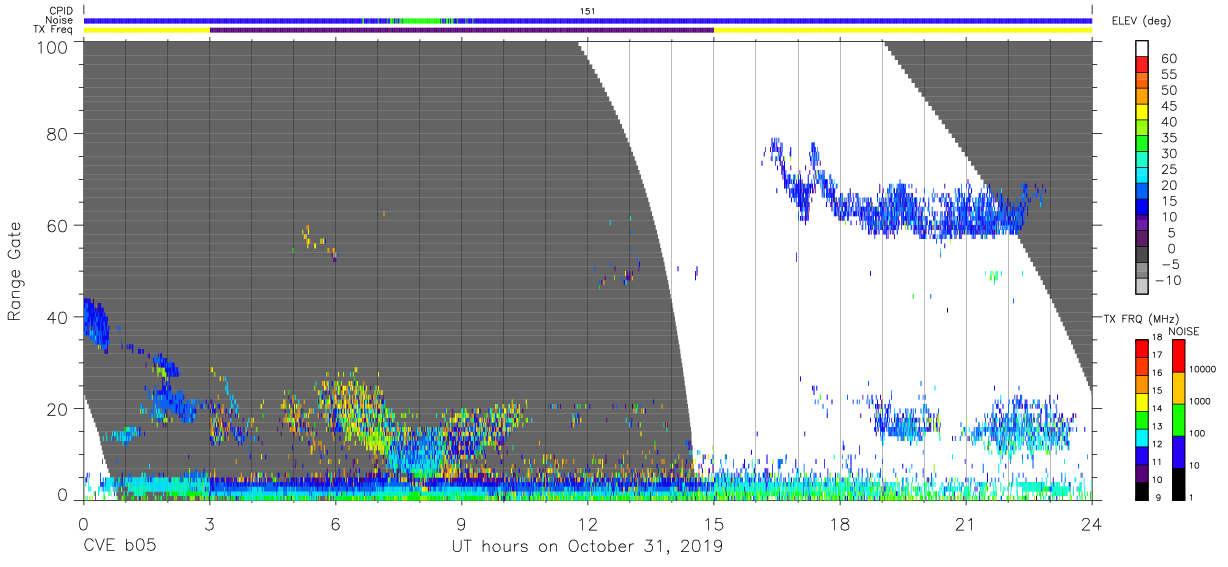Screen dimensions: 1228x567
Task: Click the 'Noise' row label at top
Action: point(60,20)
